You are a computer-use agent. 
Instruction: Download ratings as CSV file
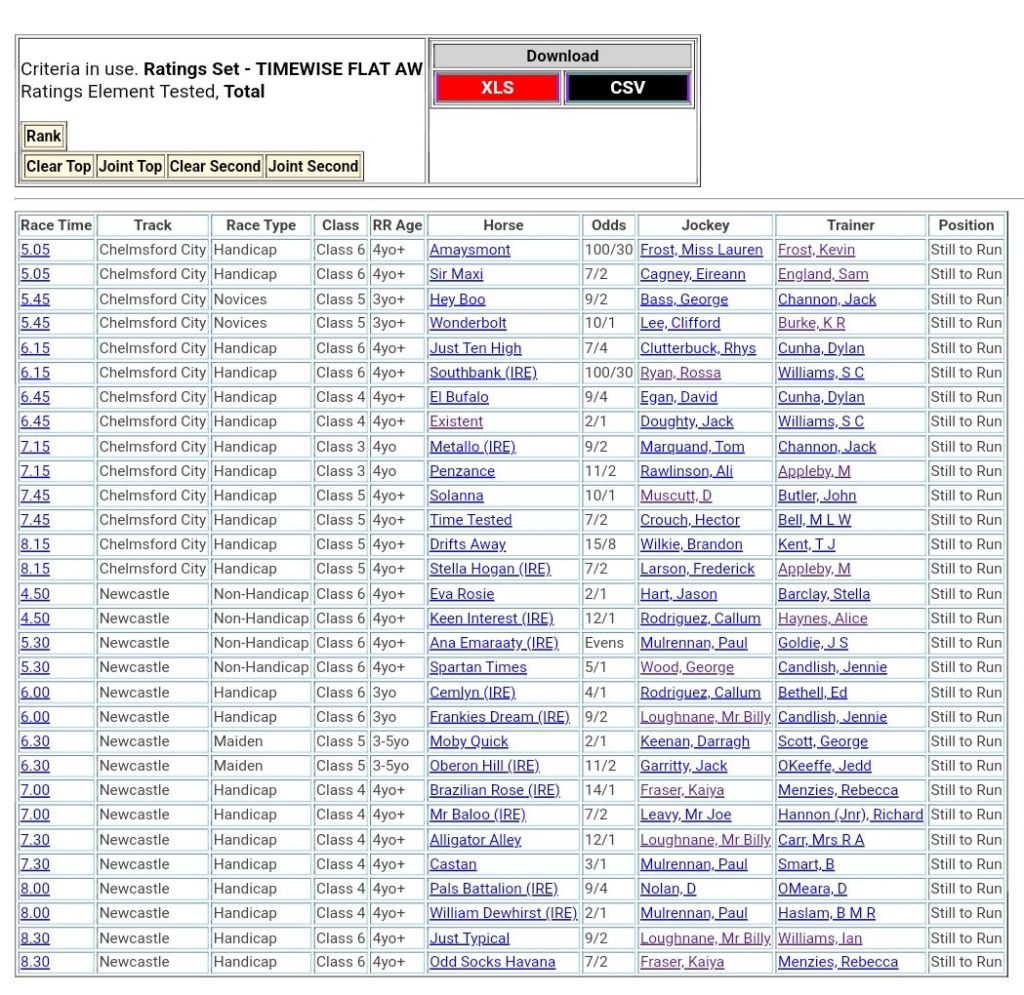627,88
